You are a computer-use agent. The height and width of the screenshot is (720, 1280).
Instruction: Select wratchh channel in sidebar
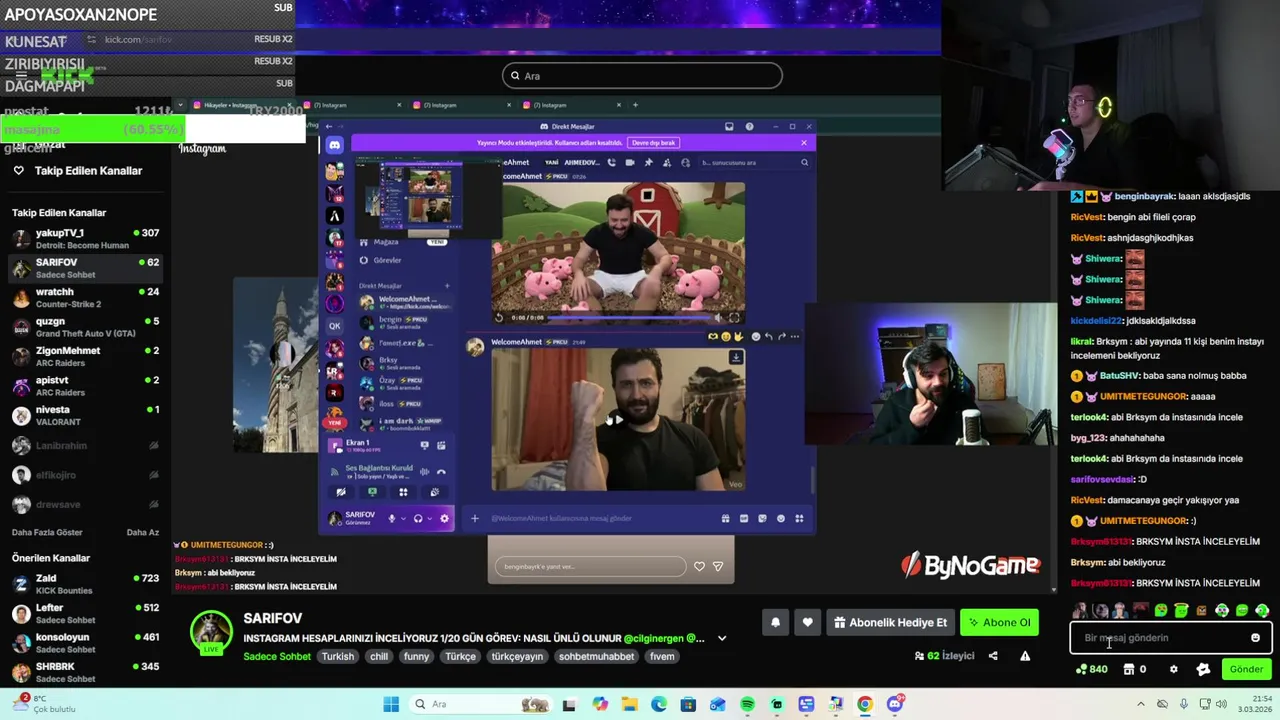pos(85,297)
